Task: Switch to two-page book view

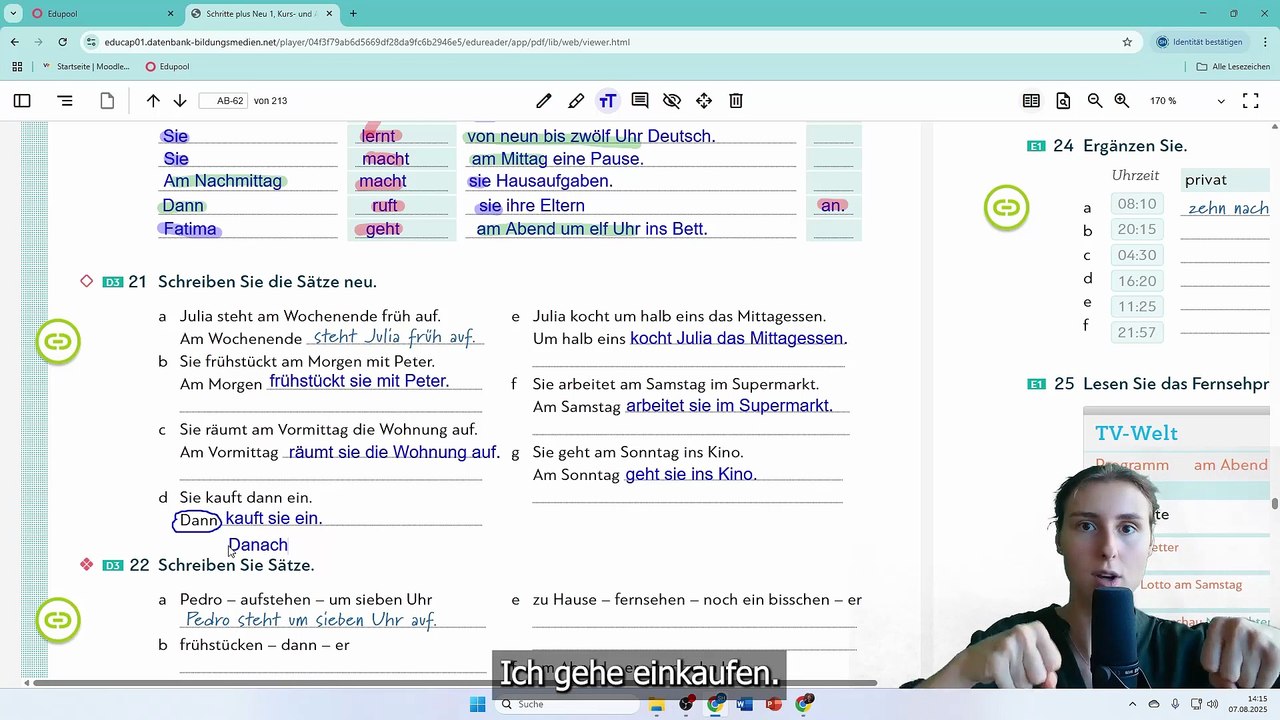Action: [x=1031, y=101]
